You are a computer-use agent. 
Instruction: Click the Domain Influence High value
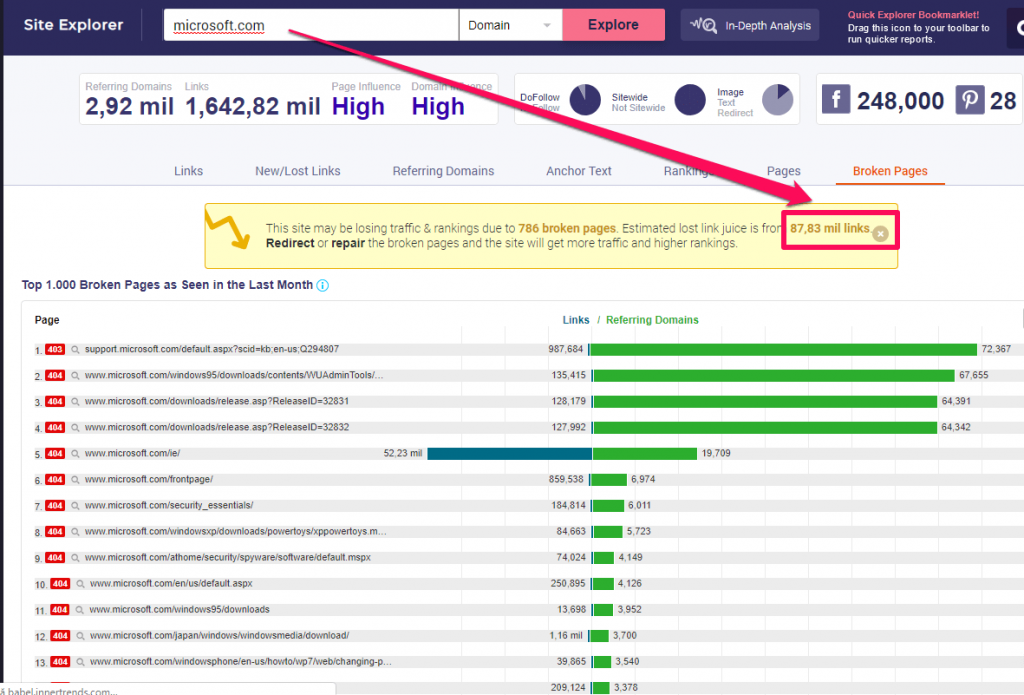(x=438, y=106)
